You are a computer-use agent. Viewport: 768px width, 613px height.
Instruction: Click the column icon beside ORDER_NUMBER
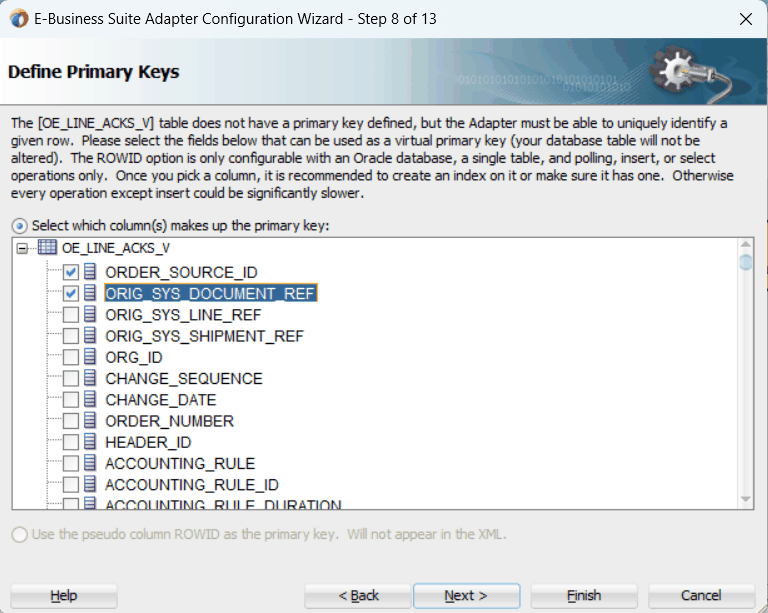(90, 421)
